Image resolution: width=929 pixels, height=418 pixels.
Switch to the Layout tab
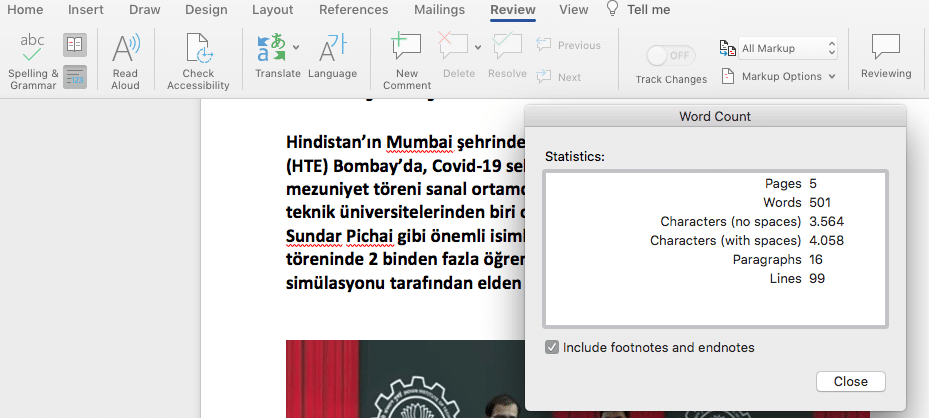273,9
